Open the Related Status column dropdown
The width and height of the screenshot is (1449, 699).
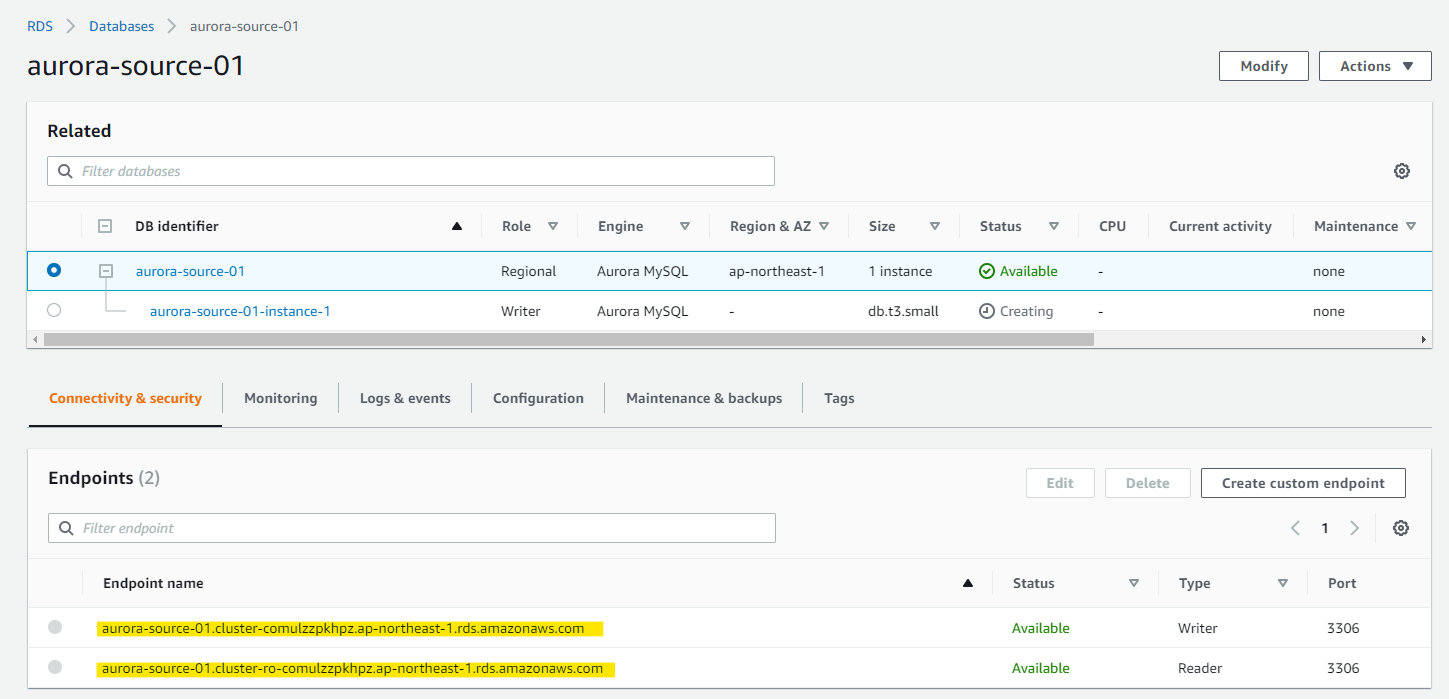(x=1054, y=226)
